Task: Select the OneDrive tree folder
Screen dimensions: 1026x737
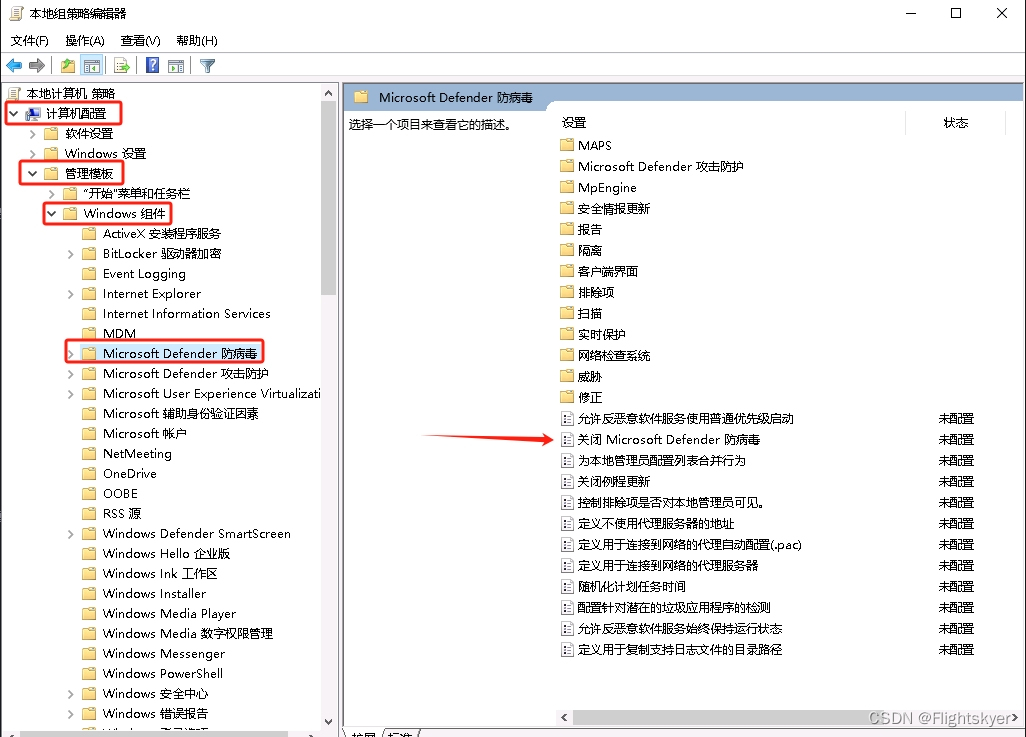Action: pos(130,474)
